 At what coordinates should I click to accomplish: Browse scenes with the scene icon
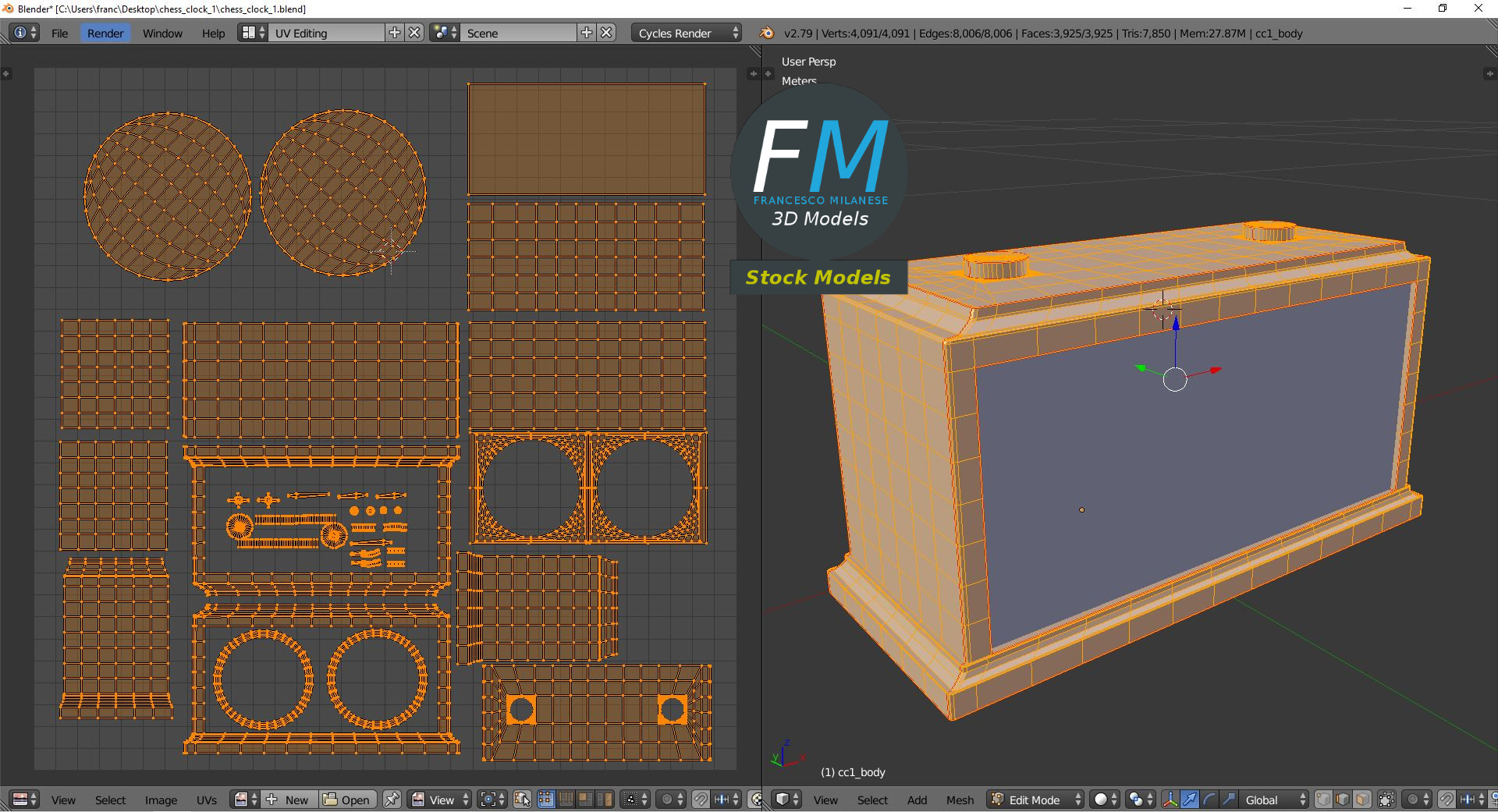pos(445,33)
